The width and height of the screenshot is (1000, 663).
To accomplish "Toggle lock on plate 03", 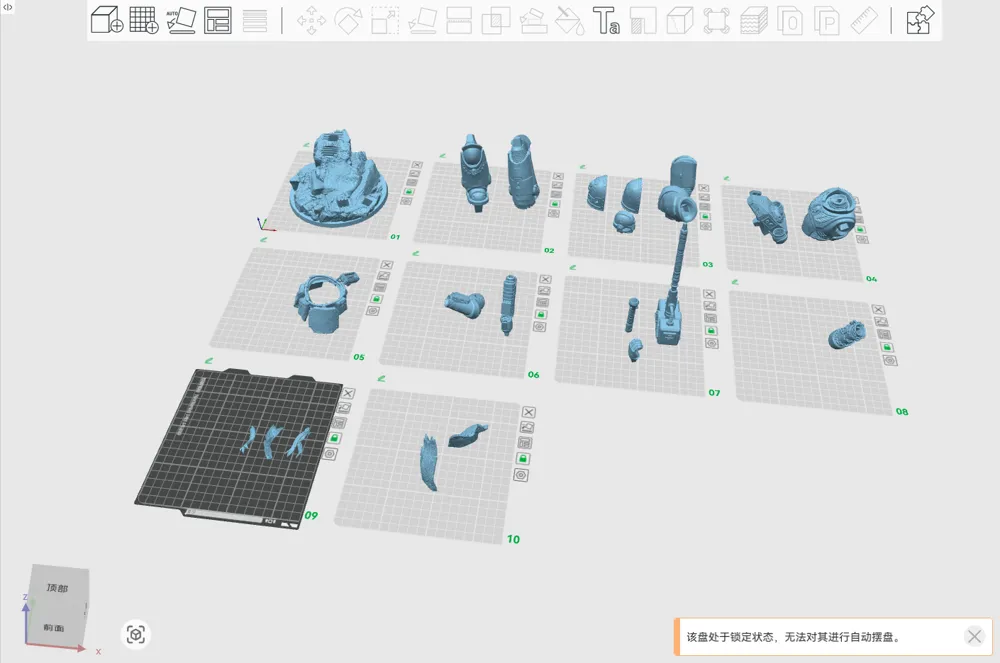I will (x=705, y=216).
